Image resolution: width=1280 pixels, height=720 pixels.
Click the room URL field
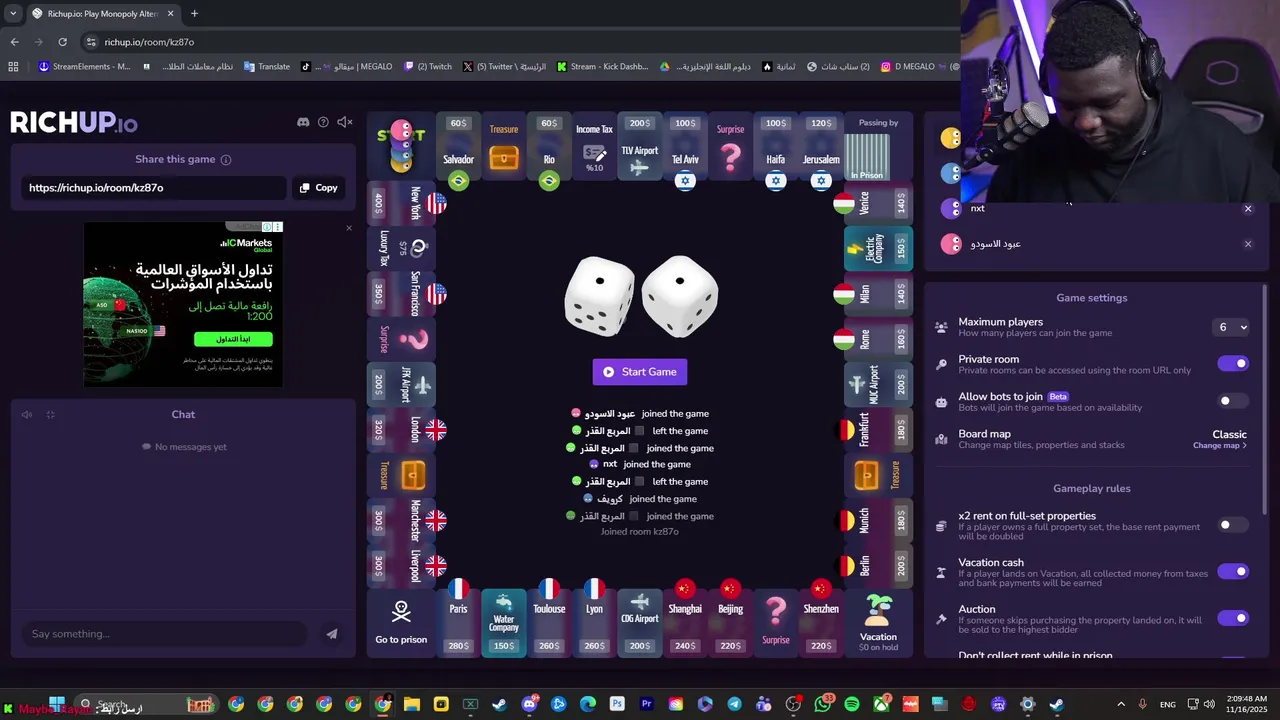pos(154,188)
